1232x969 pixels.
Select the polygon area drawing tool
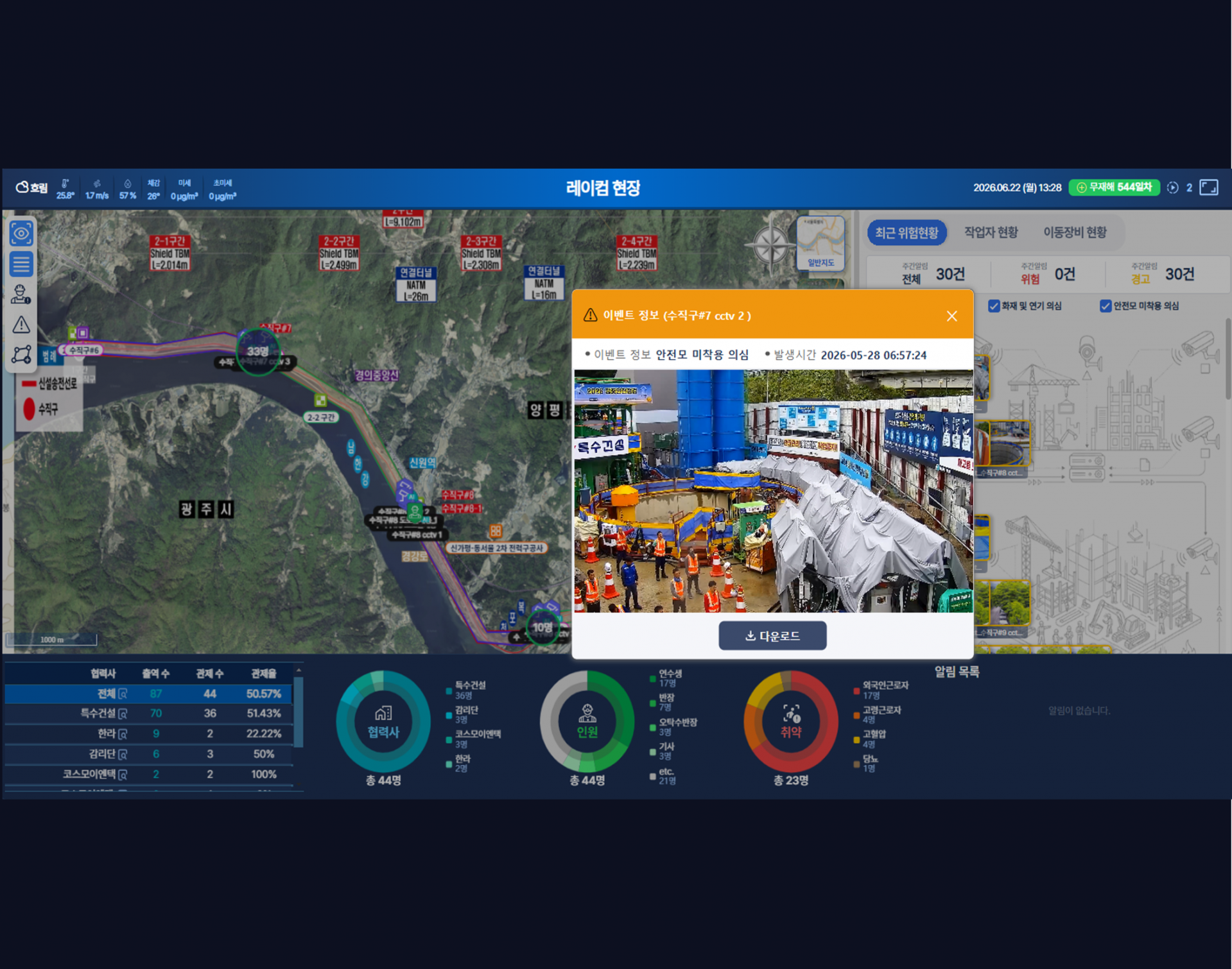[x=21, y=355]
